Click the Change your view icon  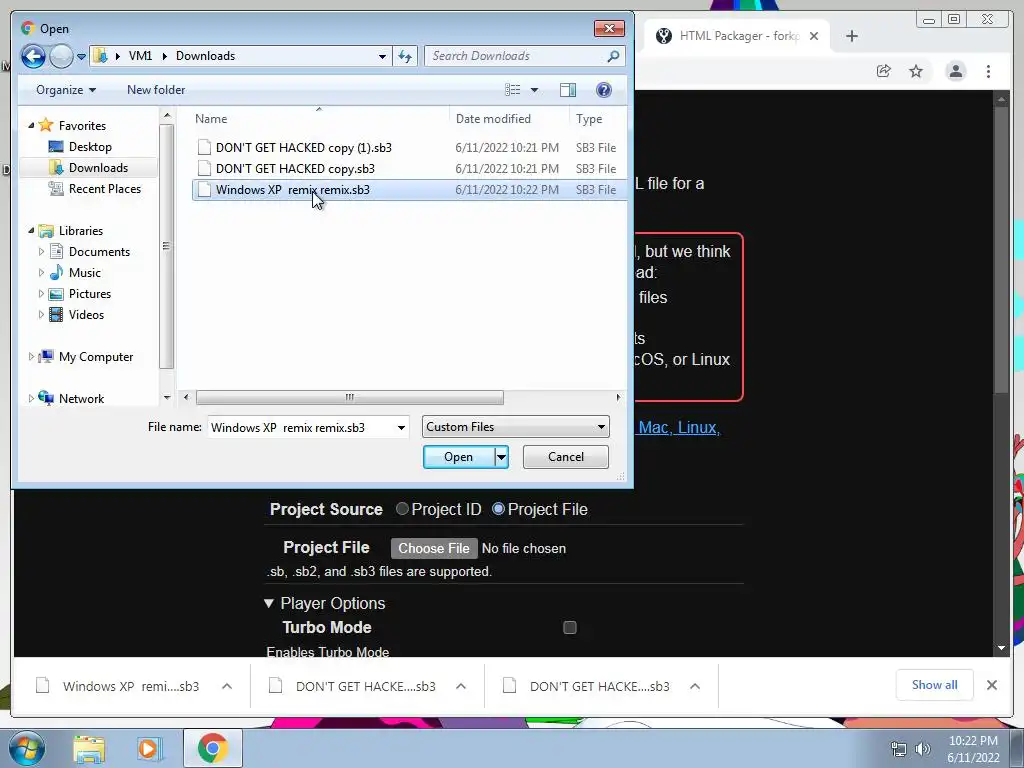[x=513, y=90]
